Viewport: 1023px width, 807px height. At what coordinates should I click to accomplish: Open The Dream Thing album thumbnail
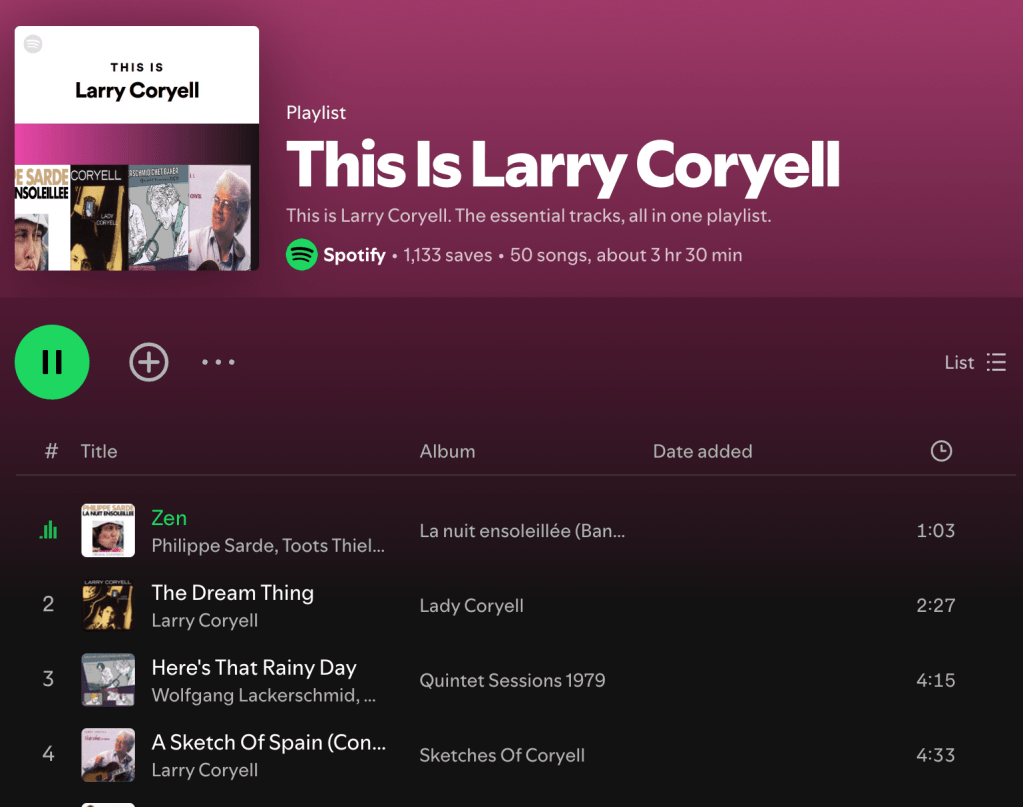[x=108, y=605]
